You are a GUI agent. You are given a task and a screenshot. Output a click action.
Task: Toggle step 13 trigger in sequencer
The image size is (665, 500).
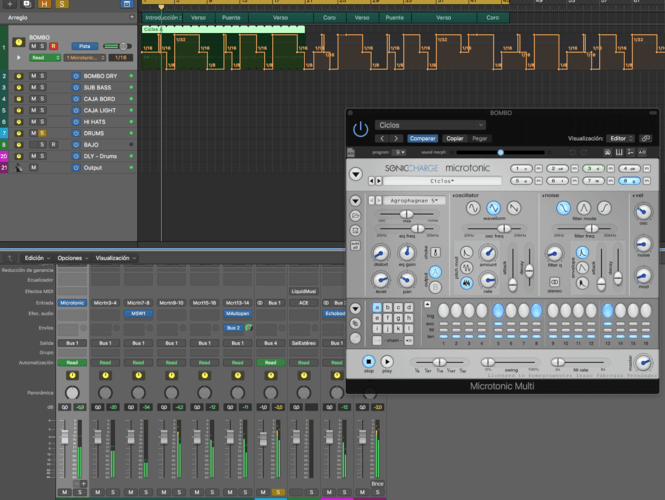coord(608,310)
